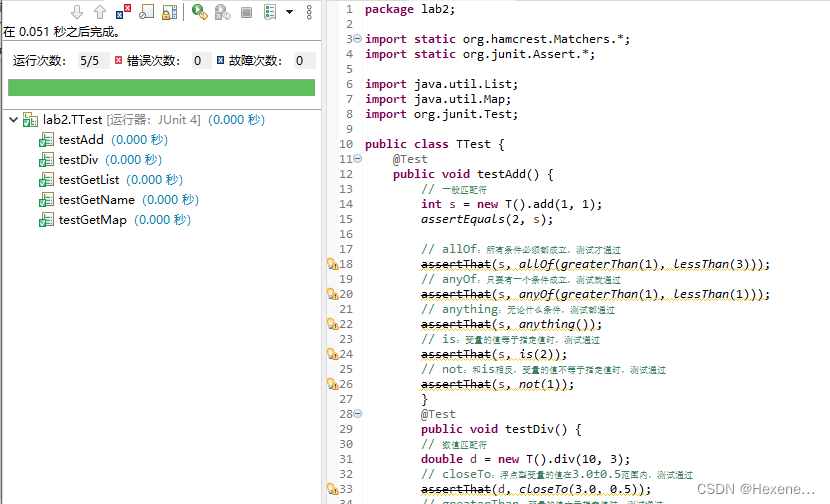Open test run history icon
The width and height of the screenshot is (830, 504).
270,12
